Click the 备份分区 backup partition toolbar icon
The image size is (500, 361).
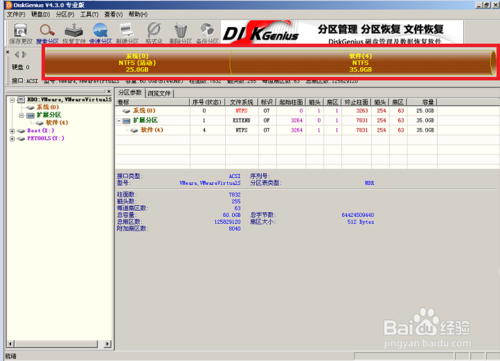207,33
